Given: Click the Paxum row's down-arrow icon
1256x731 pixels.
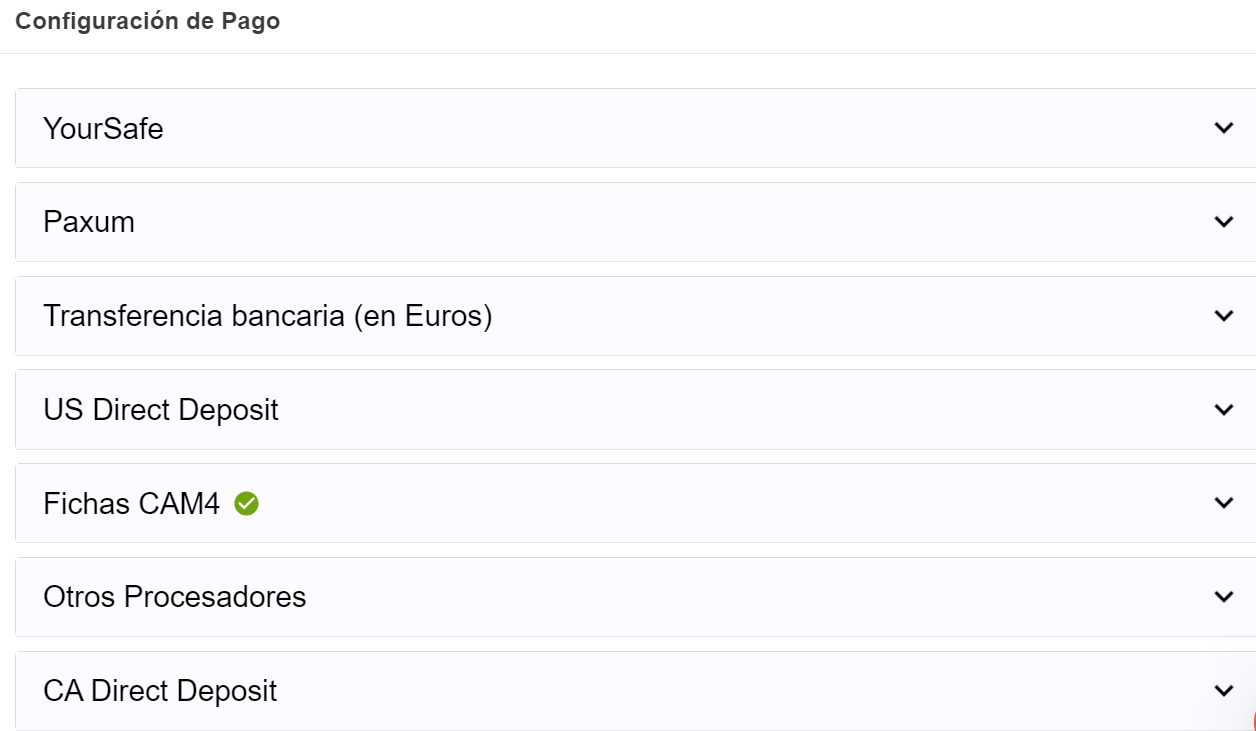Looking at the screenshot, I should coord(1223,222).
